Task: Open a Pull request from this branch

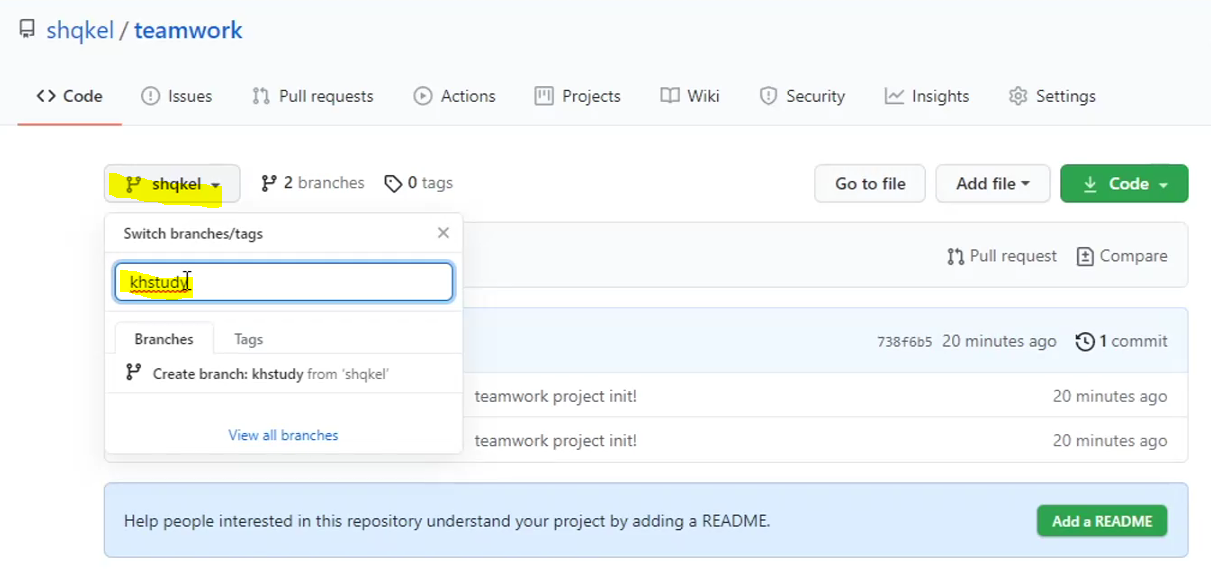Action: tap(1002, 256)
